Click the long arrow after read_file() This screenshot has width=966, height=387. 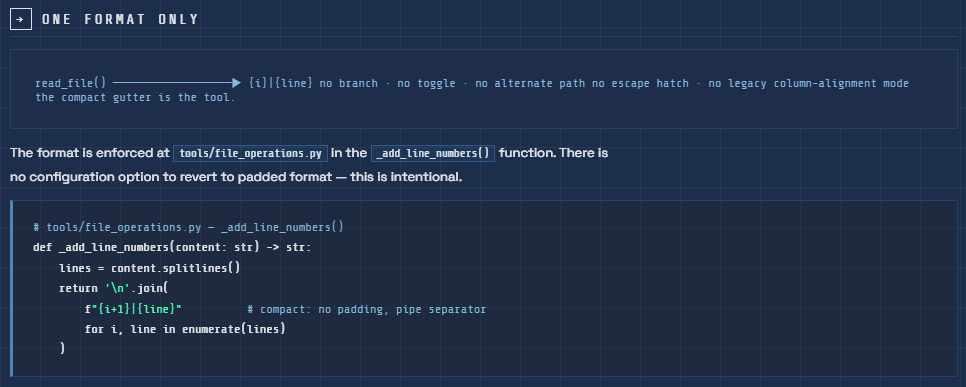177,83
